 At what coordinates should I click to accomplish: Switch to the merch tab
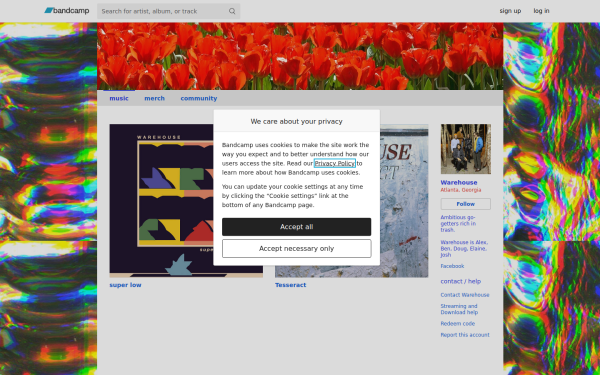tap(155, 98)
